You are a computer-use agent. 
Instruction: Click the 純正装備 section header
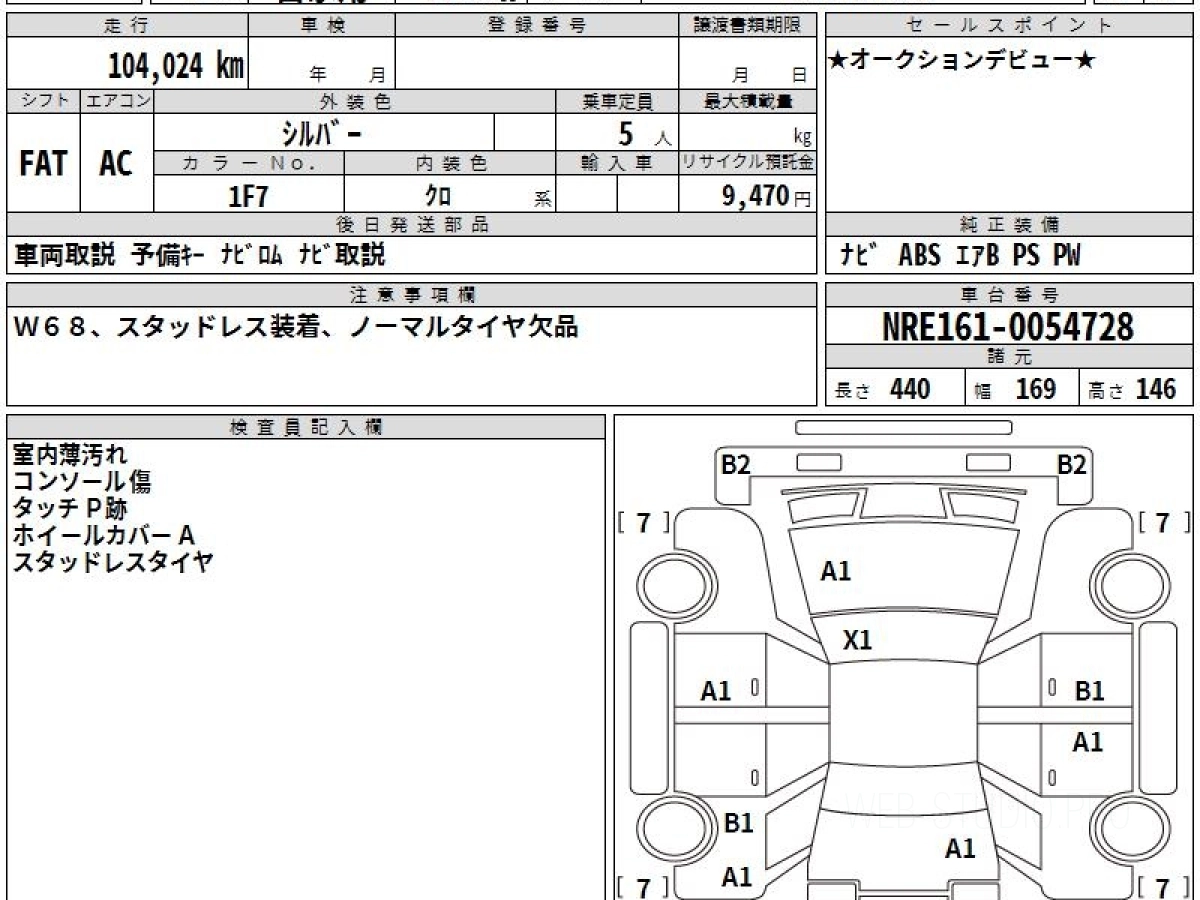[1010, 225]
